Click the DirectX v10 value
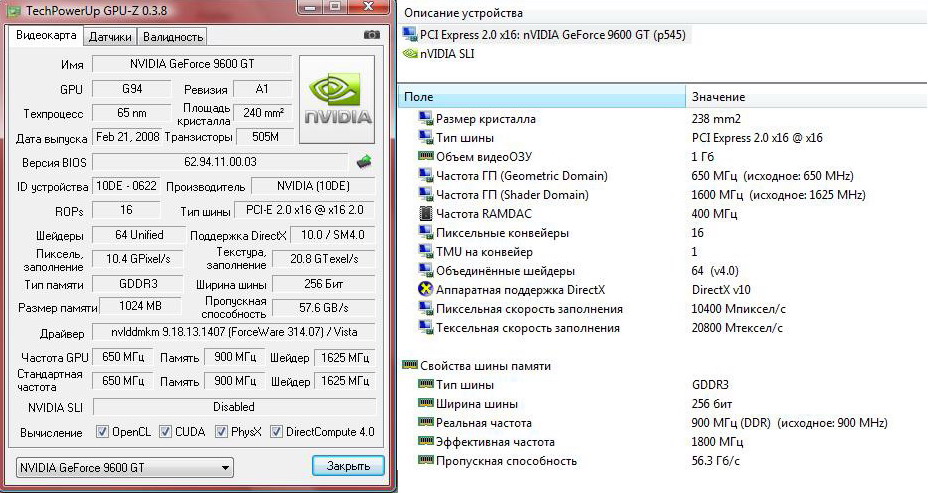The height and width of the screenshot is (493, 928). [721, 290]
